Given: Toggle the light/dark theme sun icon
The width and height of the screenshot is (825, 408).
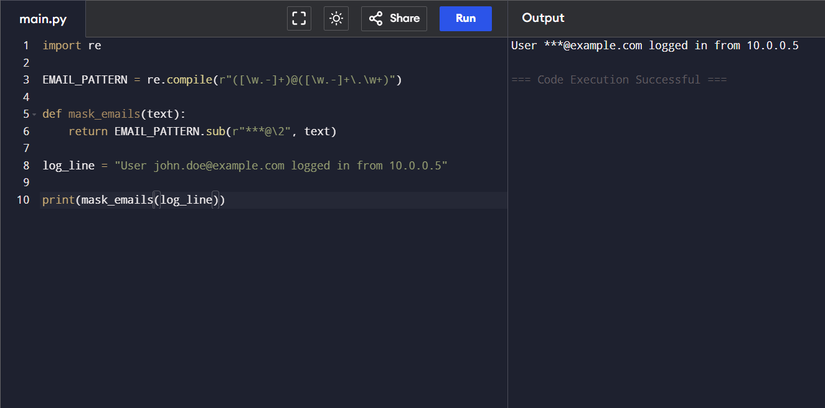Looking at the screenshot, I should click(x=336, y=18).
